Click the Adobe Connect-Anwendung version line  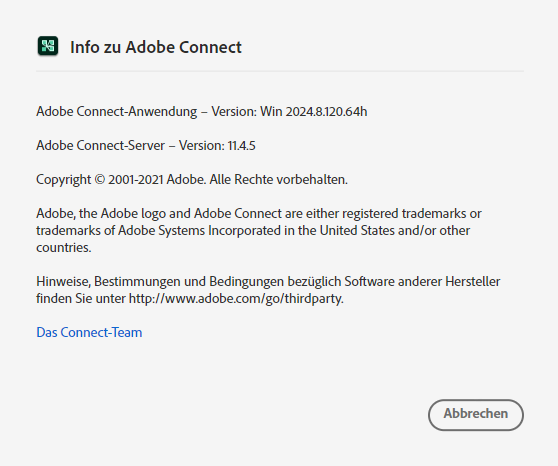[202, 112]
